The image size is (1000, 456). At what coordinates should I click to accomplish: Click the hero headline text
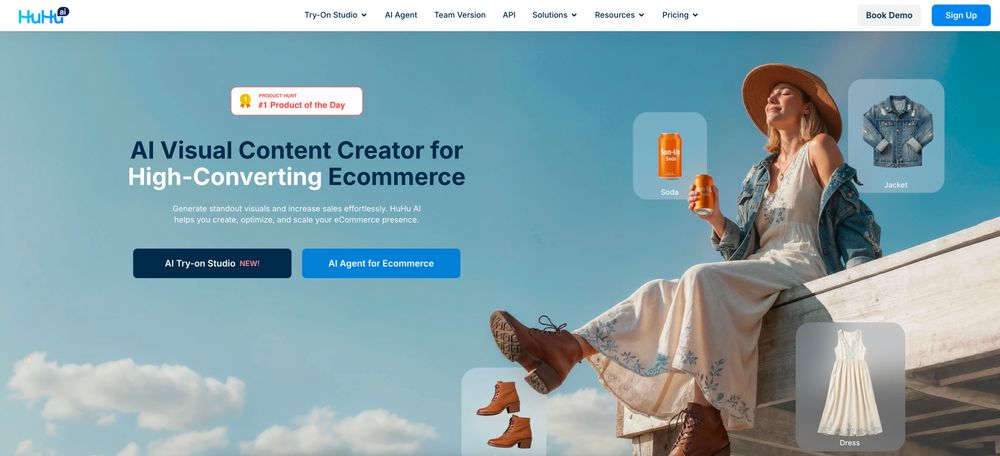(297, 163)
